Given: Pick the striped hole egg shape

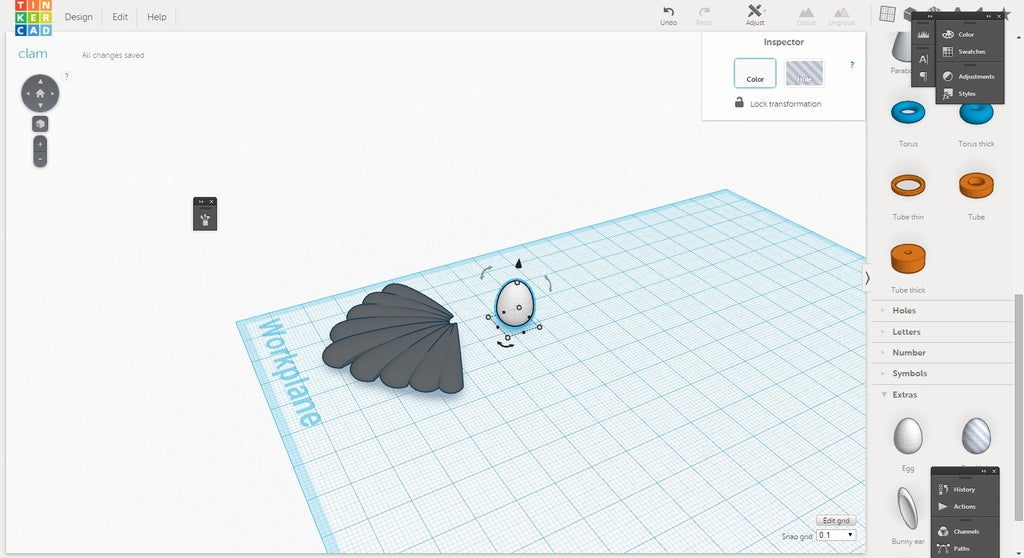Looking at the screenshot, I should [976, 436].
